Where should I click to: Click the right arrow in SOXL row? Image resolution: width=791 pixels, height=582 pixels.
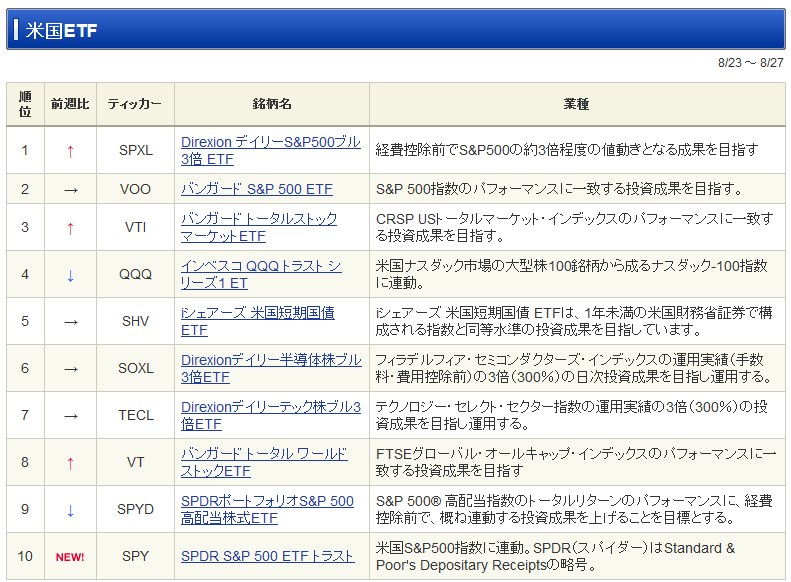pyautogui.click(x=71, y=369)
